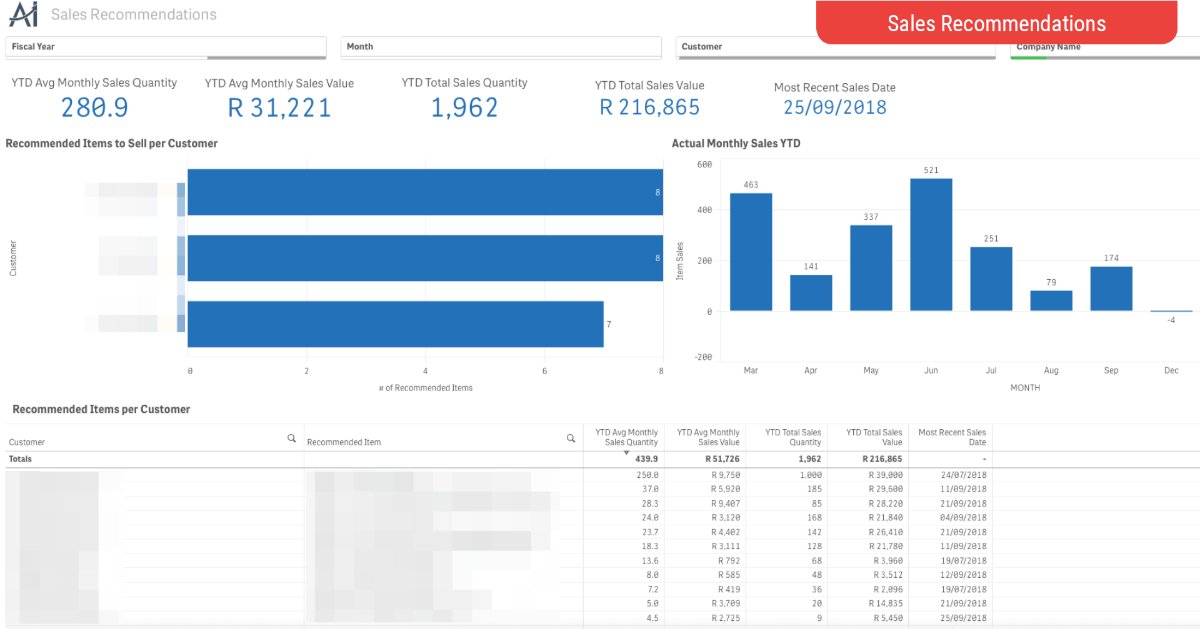
Task: Click the date cell 04/09/2018
Action: click(x=964, y=517)
